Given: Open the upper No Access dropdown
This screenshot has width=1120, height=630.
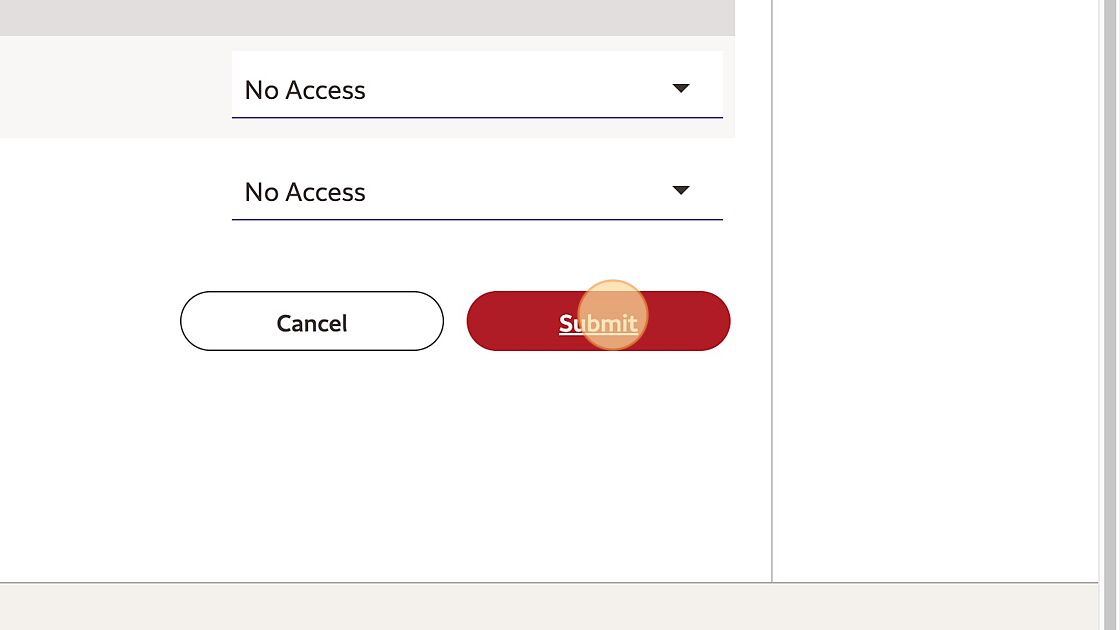Looking at the screenshot, I should [x=477, y=84].
